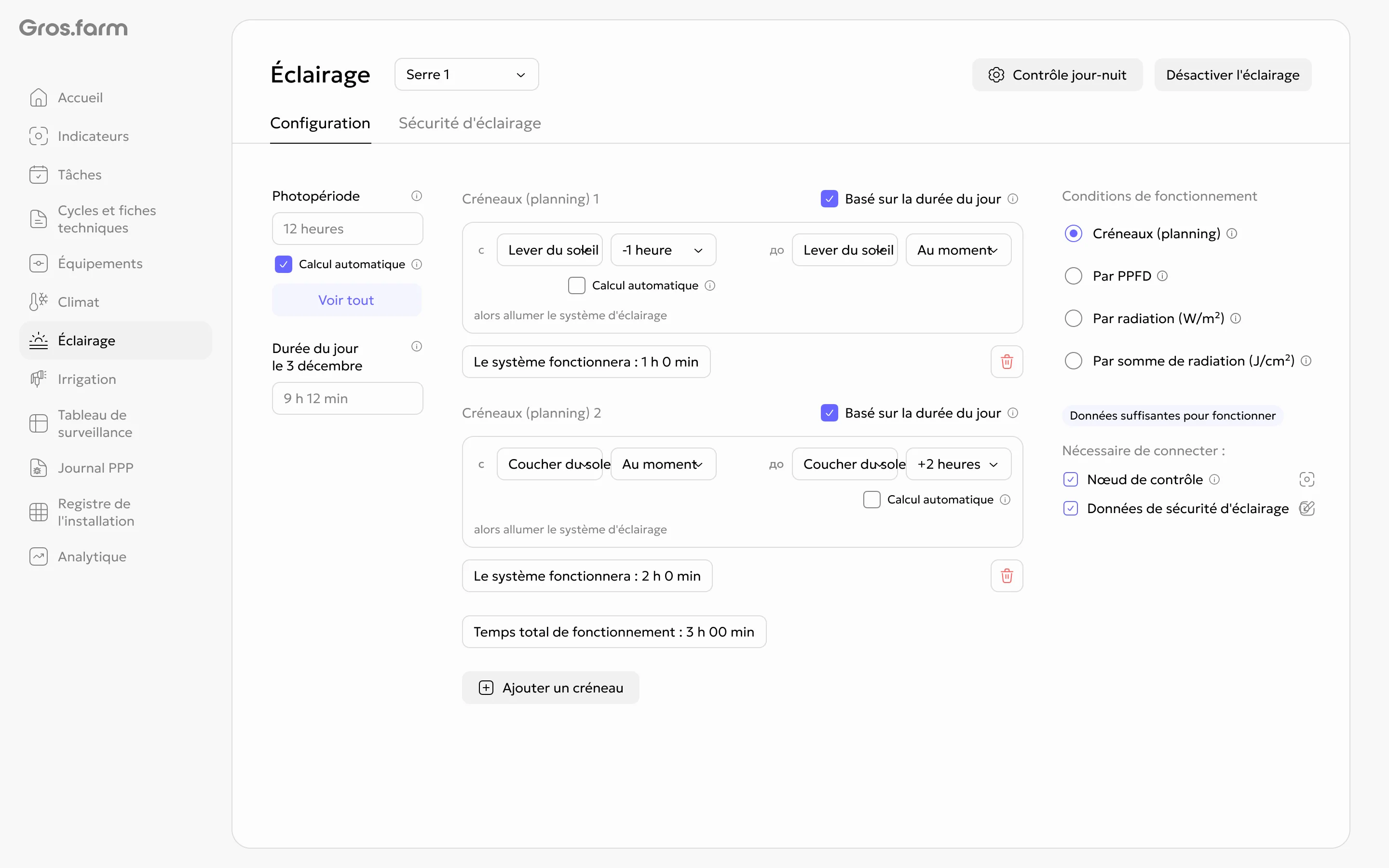Click the indicator icon next to Nœud de contrôle
The height and width of the screenshot is (868, 1389).
point(1307,479)
